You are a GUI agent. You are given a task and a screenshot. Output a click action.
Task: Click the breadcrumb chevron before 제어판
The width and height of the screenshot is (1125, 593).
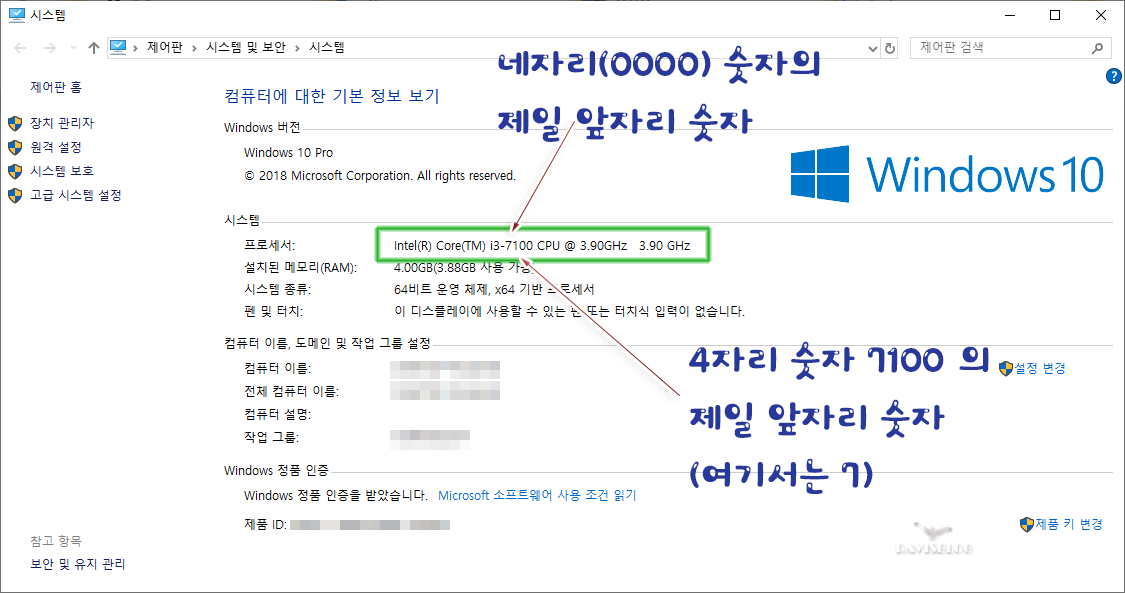(136, 48)
